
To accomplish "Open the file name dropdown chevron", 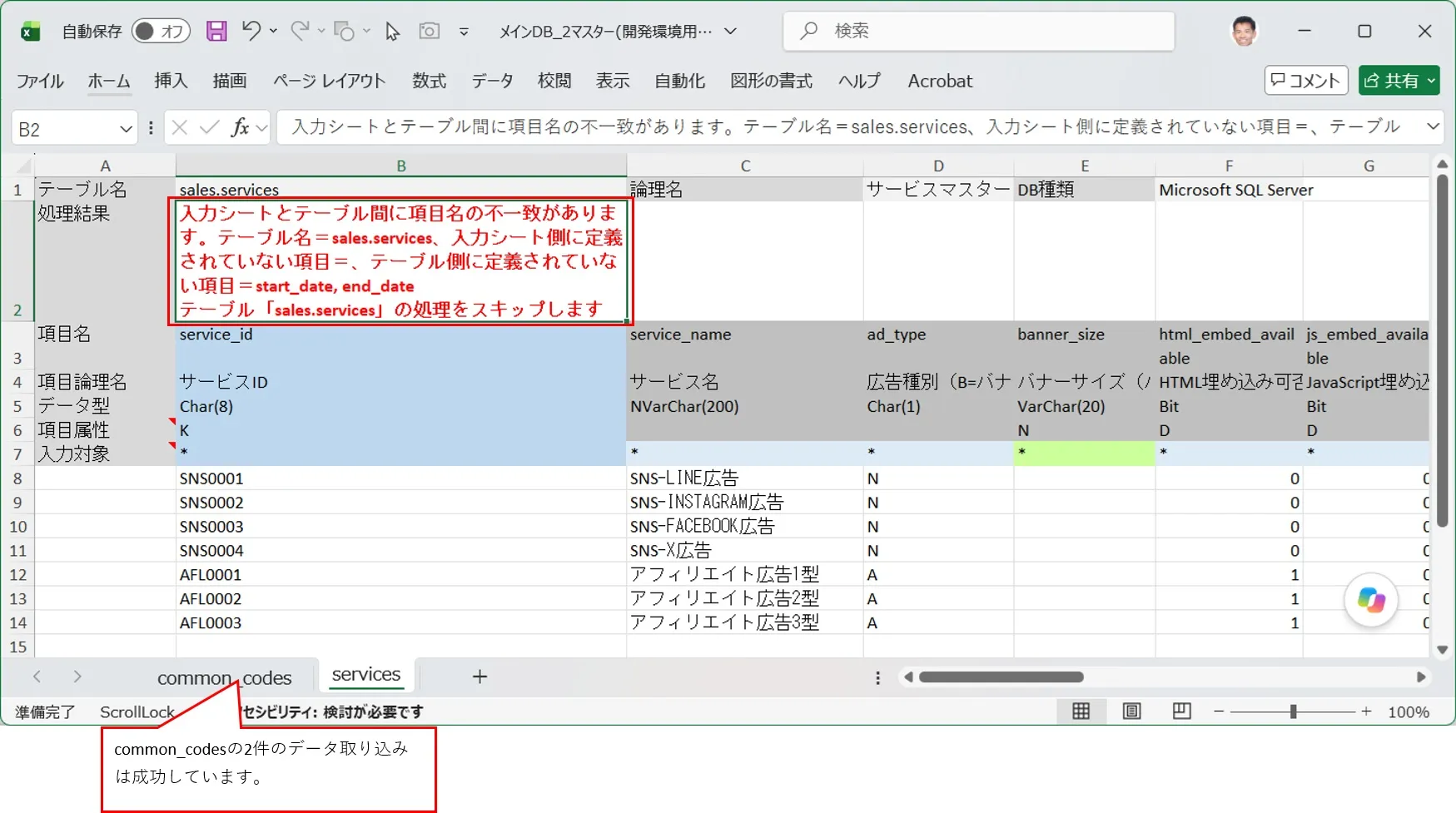I will pos(730,32).
